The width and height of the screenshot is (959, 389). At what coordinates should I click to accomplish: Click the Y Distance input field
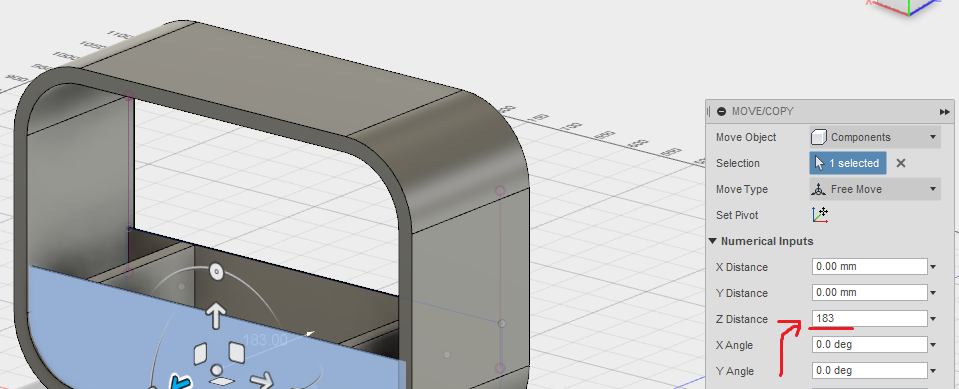pyautogui.click(x=870, y=292)
